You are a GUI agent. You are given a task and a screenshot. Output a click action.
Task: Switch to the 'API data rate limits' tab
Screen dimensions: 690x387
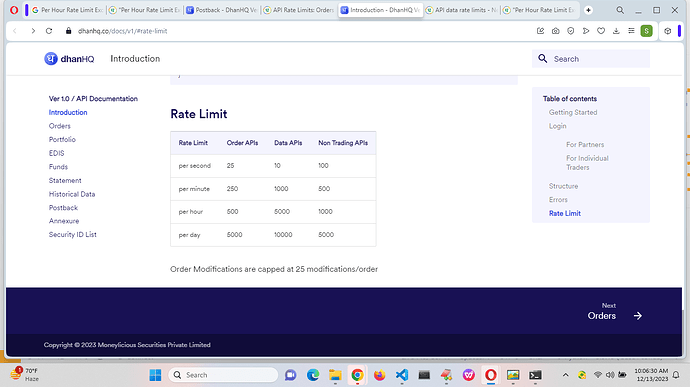(462, 10)
